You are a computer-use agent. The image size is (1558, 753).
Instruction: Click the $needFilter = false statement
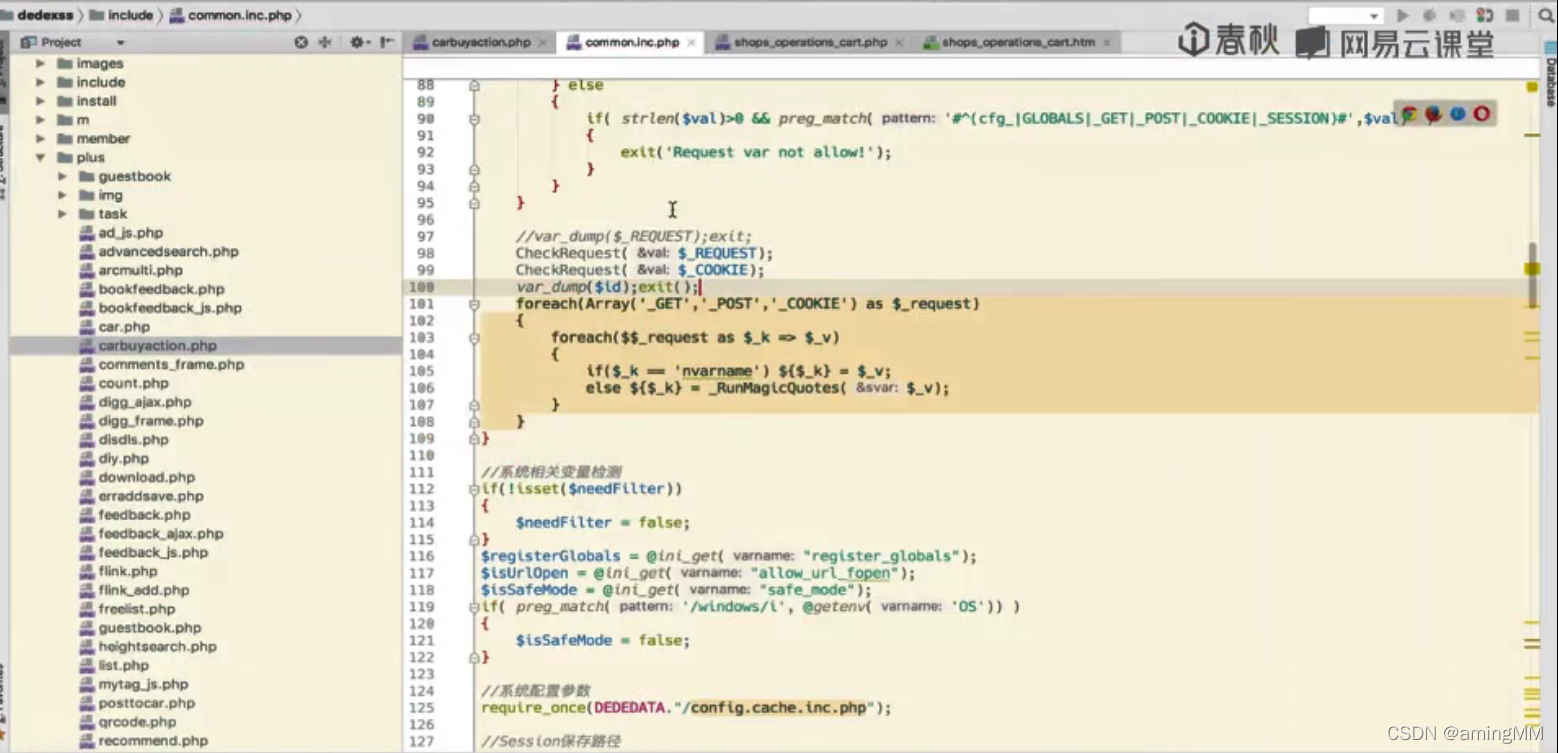click(602, 523)
